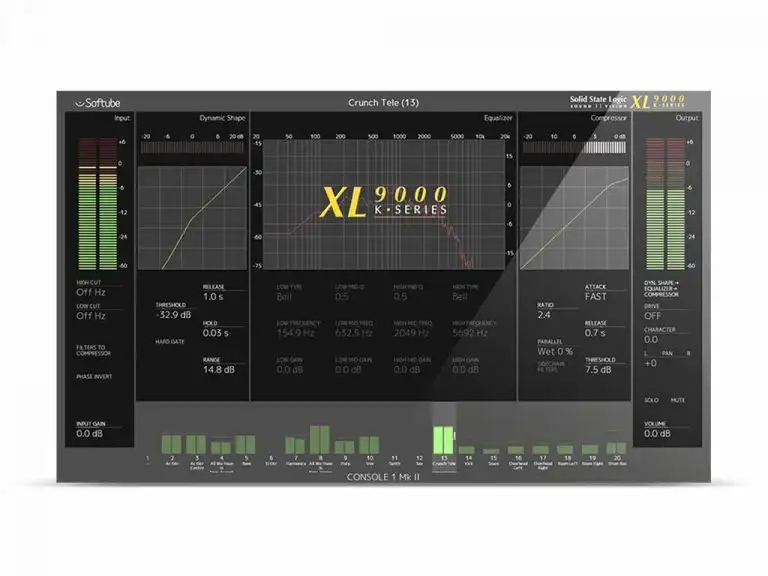Select channel 6 in the channel strip
768x576 pixels.
(x=271, y=460)
